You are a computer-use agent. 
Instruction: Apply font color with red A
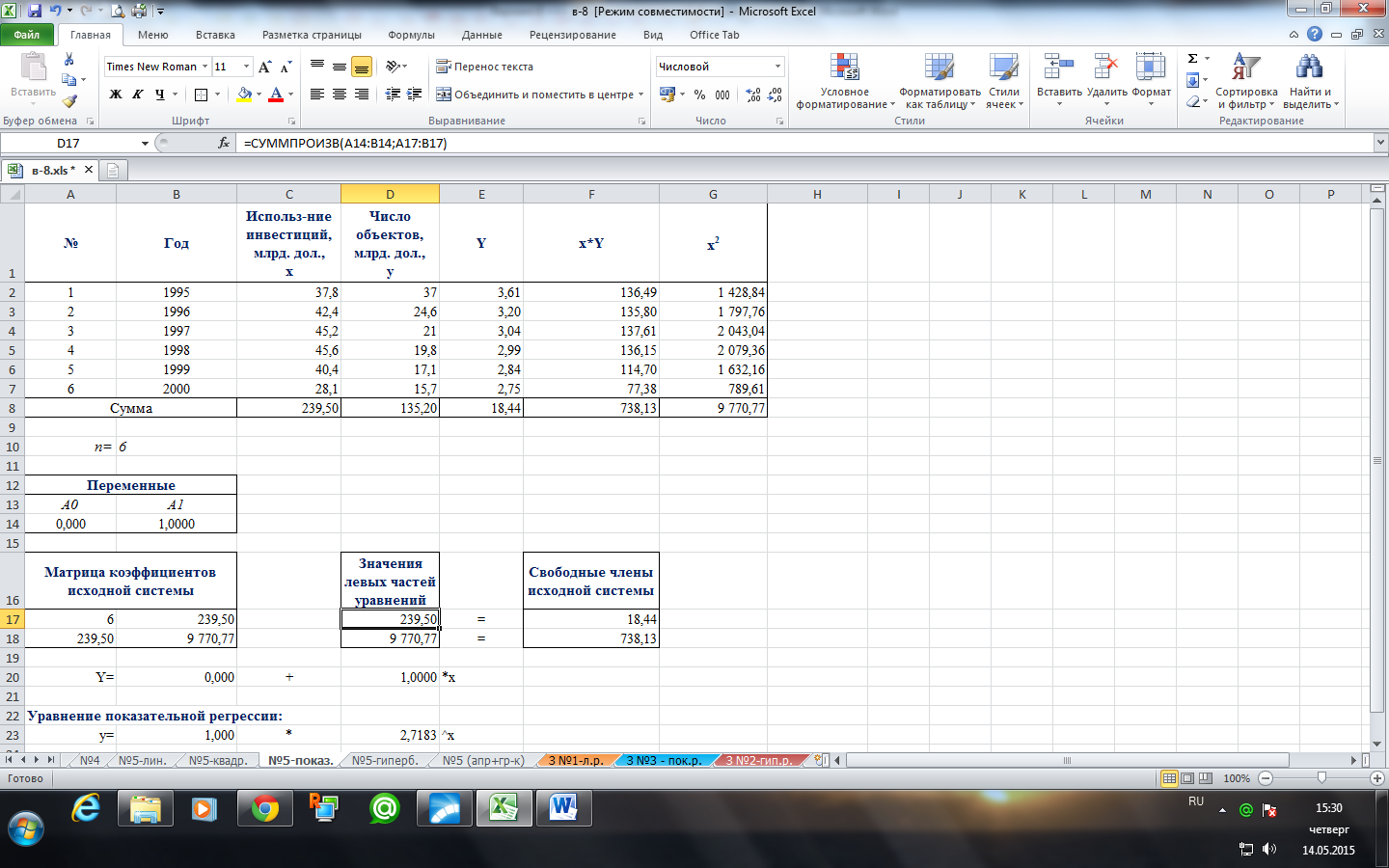[x=276, y=95]
